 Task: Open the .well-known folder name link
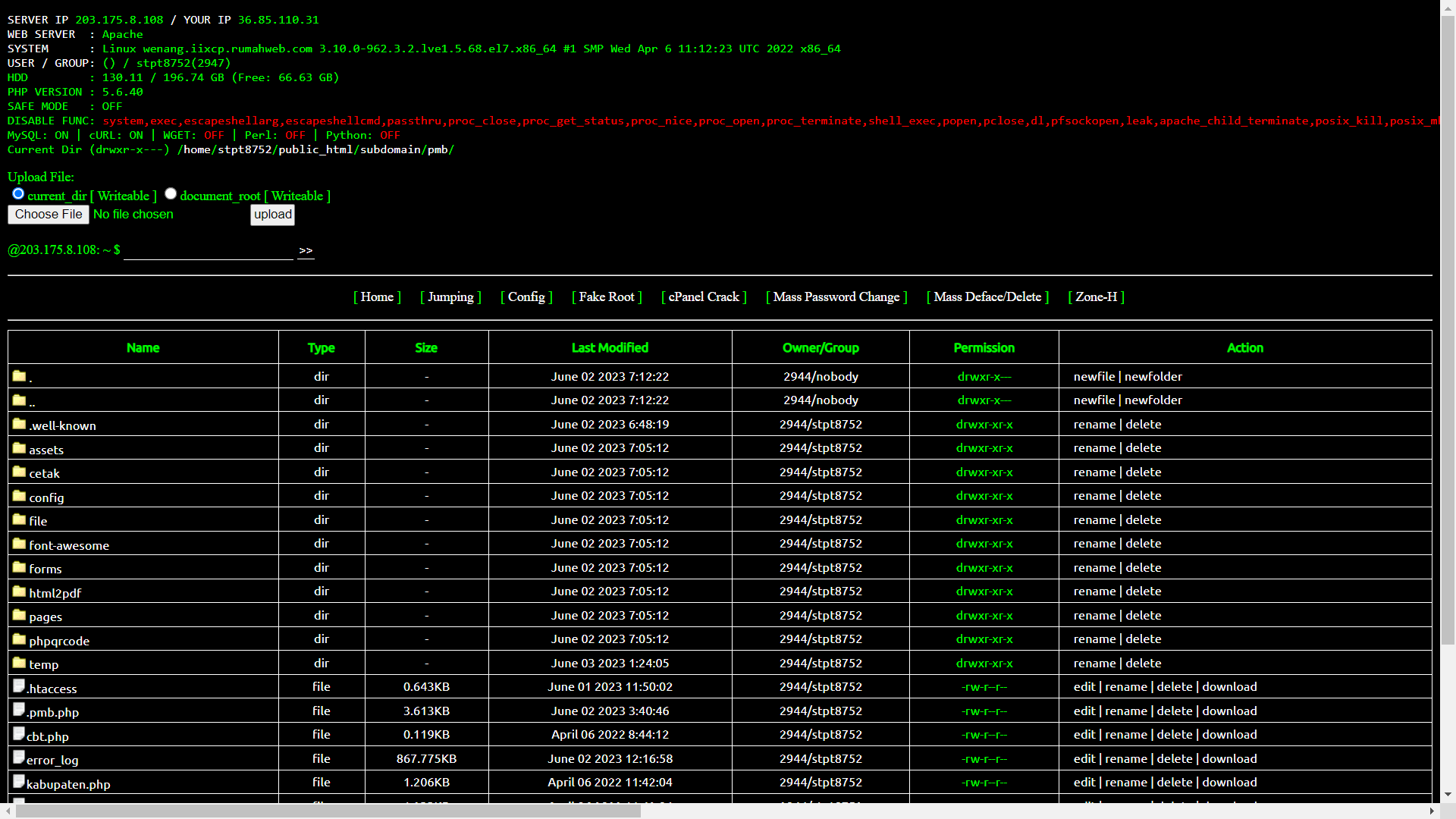pos(62,426)
